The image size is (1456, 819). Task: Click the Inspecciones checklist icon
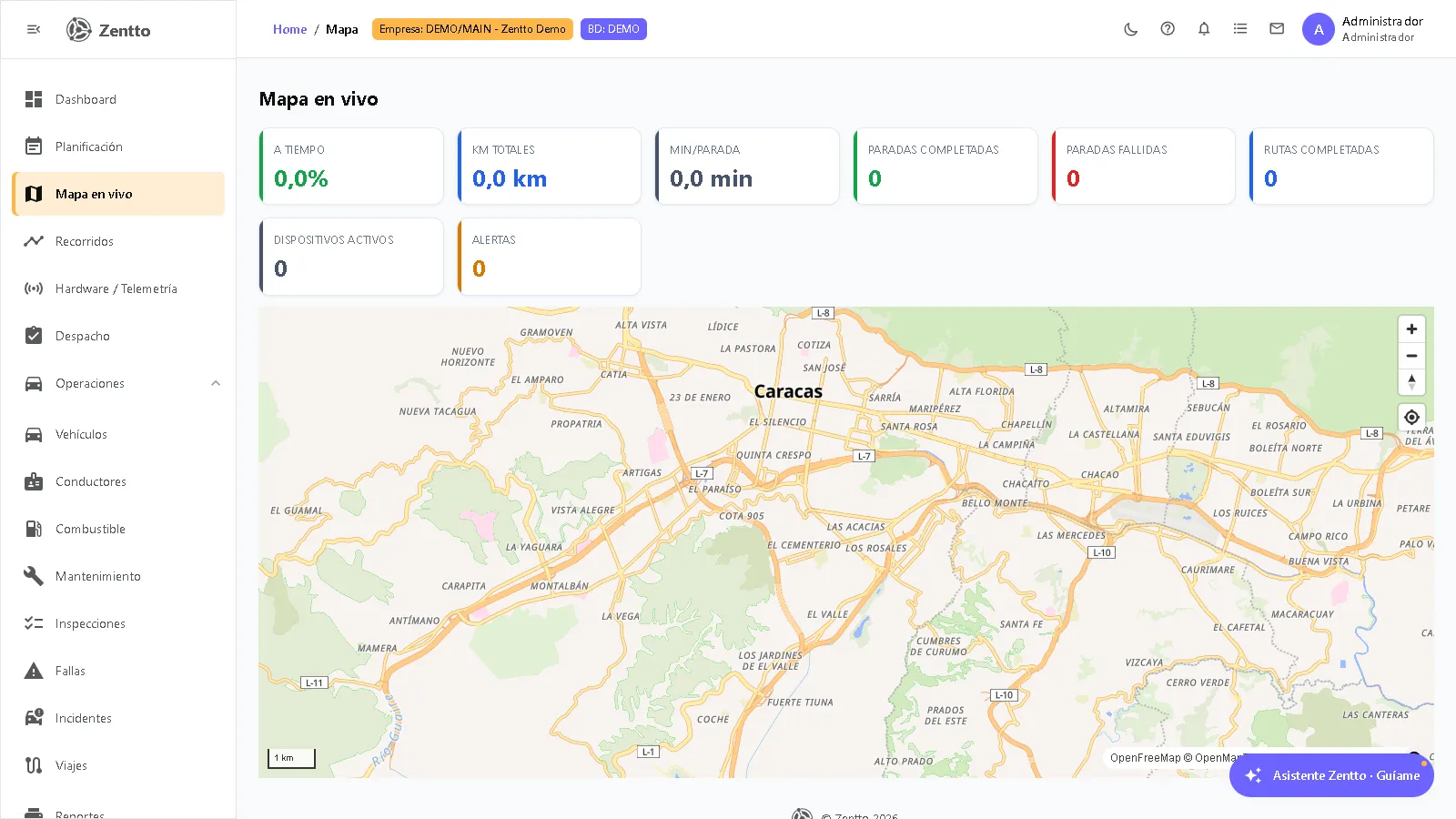pyautogui.click(x=34, y=623)
